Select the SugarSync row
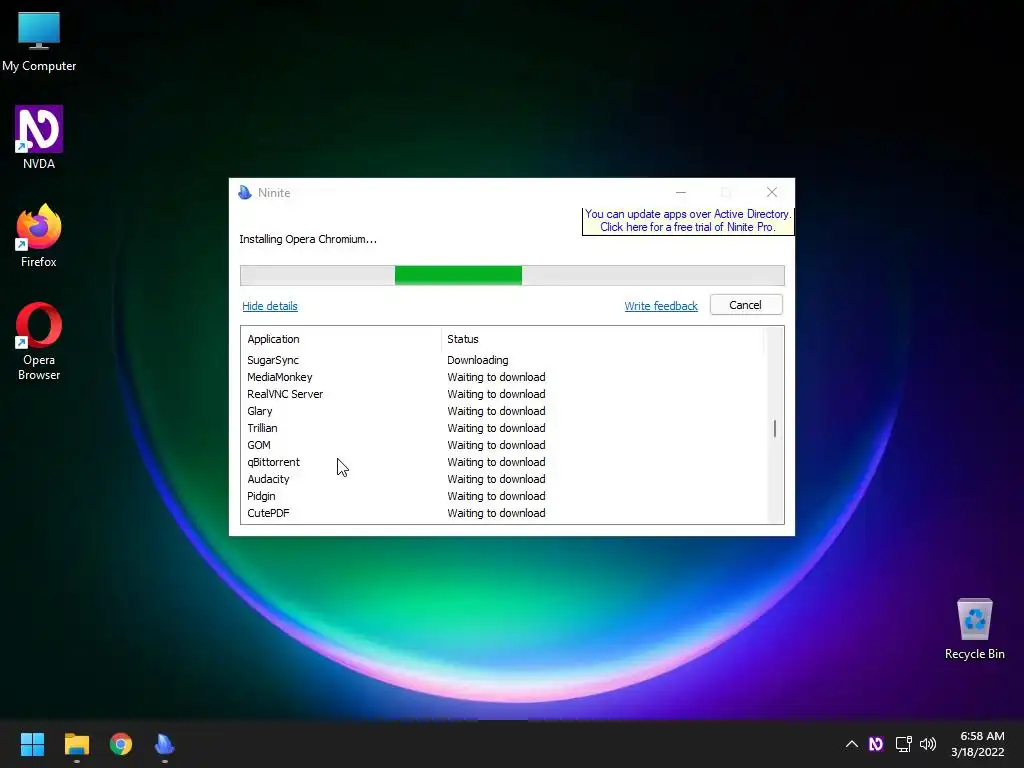1024x768 pixels. click(503, 360)
